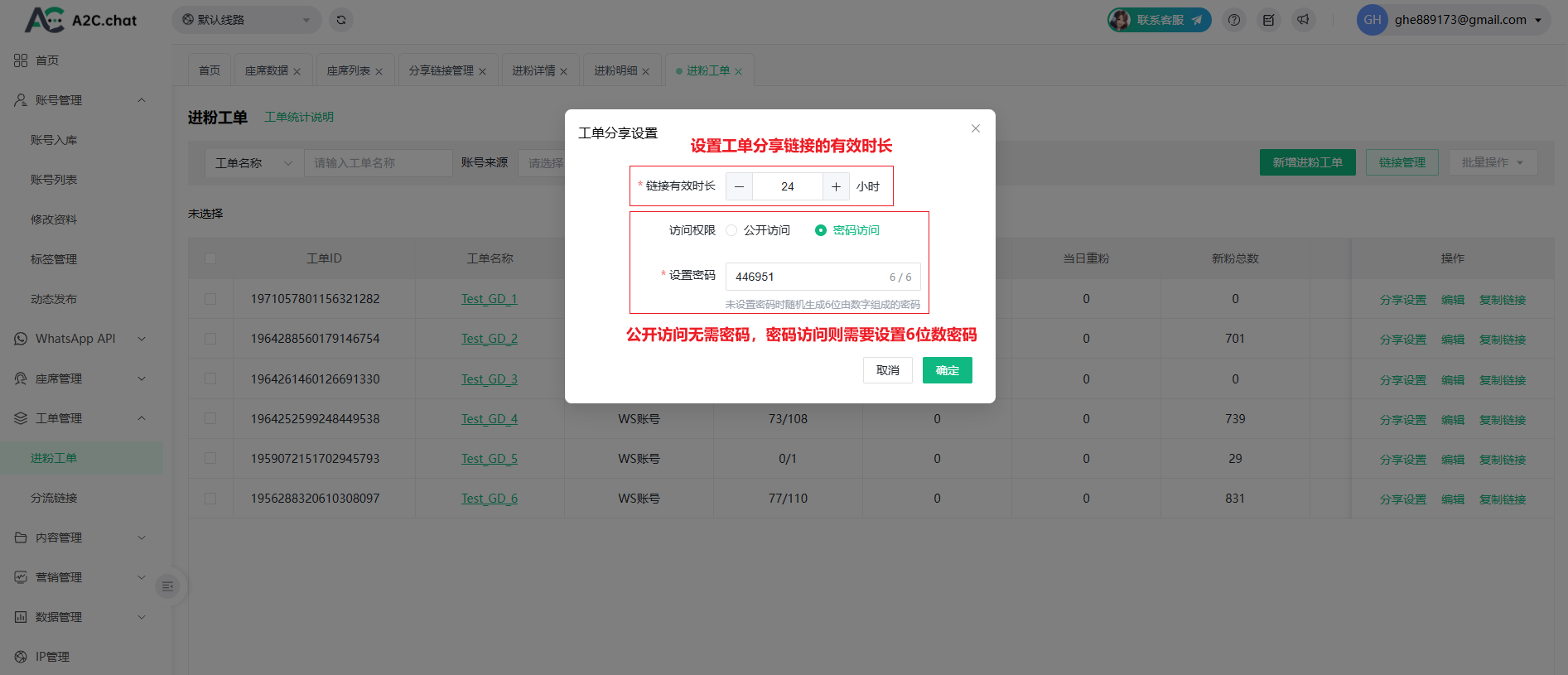
Task: Click the minus button to decrease 链接有效时长
Action: click(x=739, y=186)
